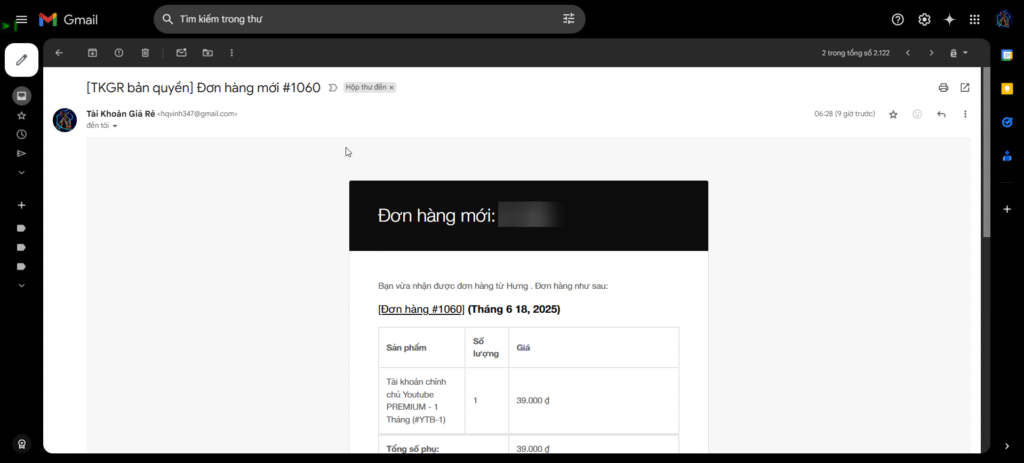The image size is (1024, 463).
Task: Click the '2 trong tổng số 2.122' counter
Action: [x=856, y=53]
